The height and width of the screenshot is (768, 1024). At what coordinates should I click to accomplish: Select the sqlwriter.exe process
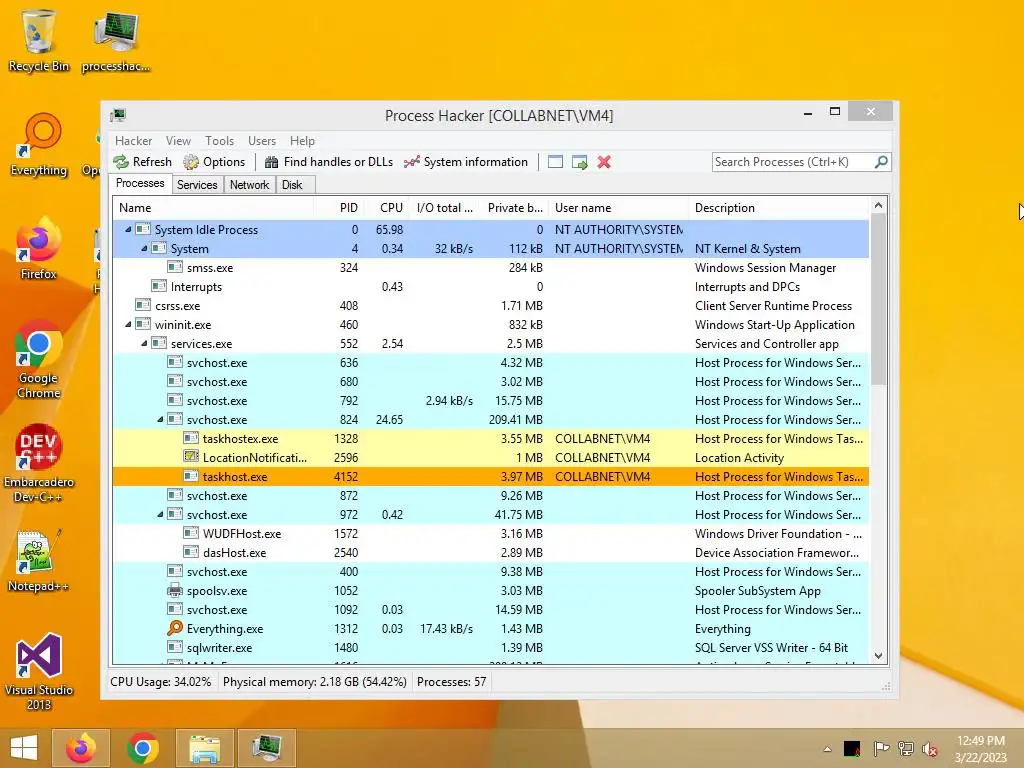pyautogui.click(x=490, y=648)
